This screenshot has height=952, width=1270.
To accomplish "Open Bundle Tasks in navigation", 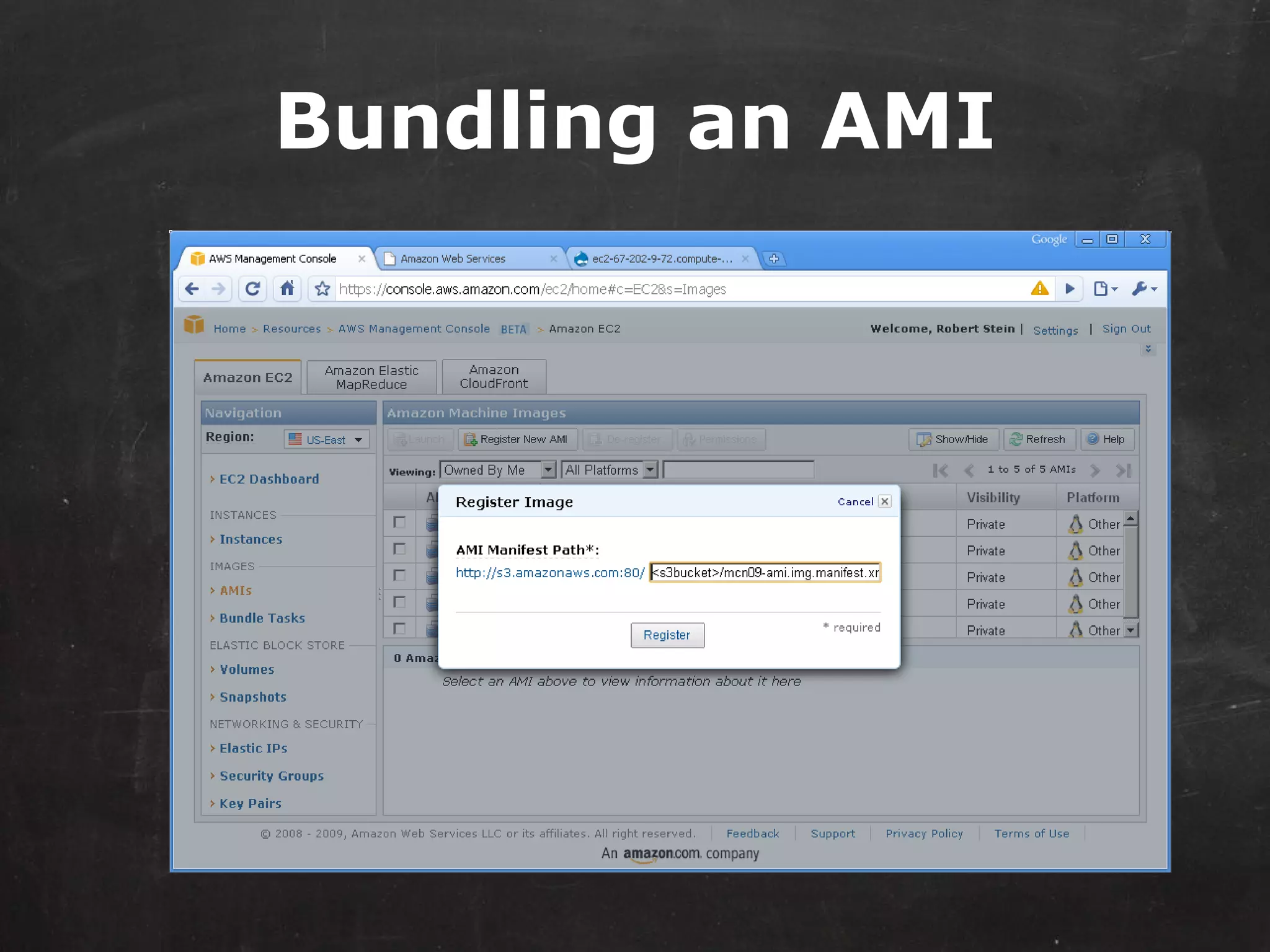I will click(262, 618).
